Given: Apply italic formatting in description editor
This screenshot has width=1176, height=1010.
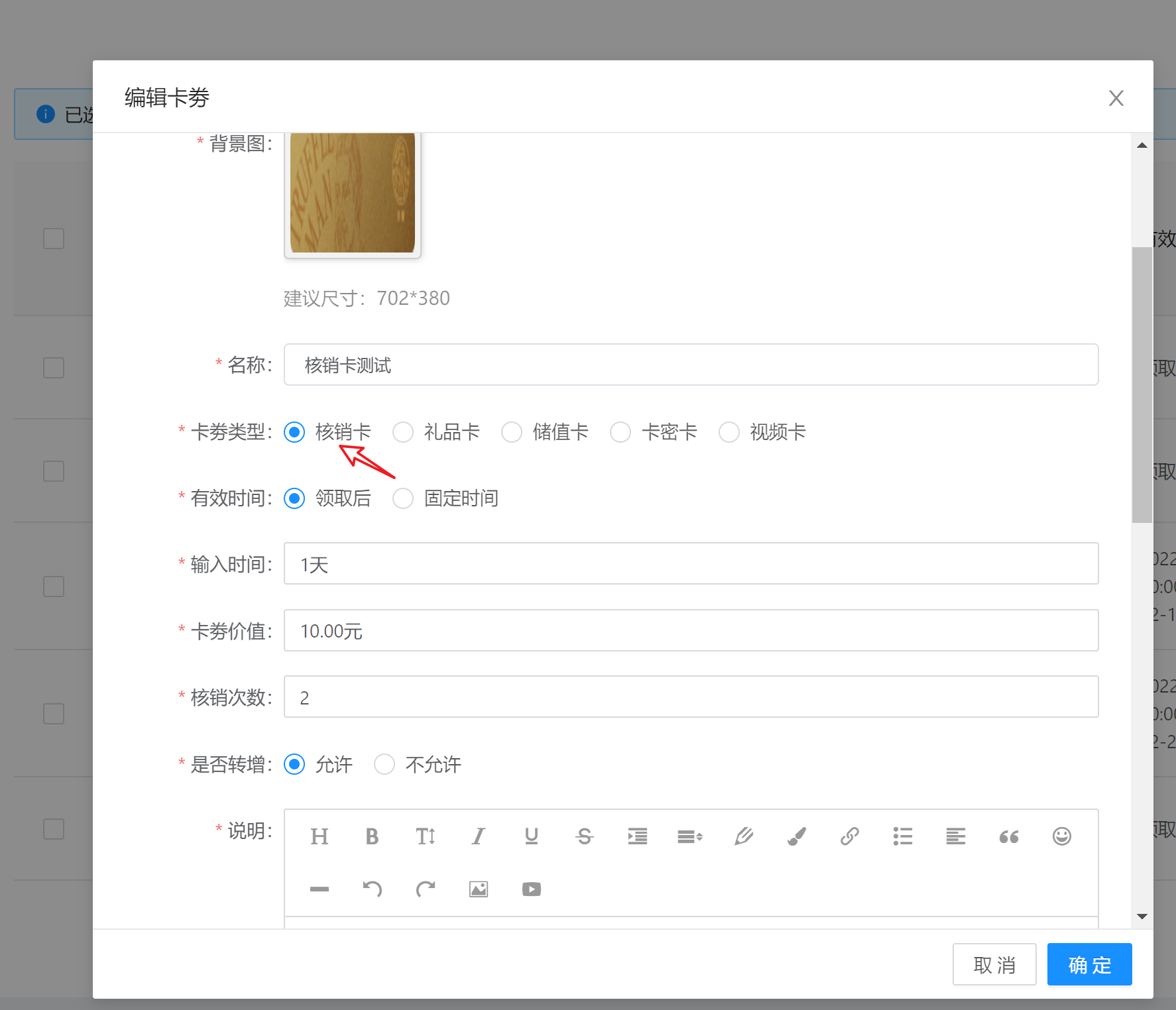Looking at the screenshot, I should pyautogui.click(x=478, y=836).
